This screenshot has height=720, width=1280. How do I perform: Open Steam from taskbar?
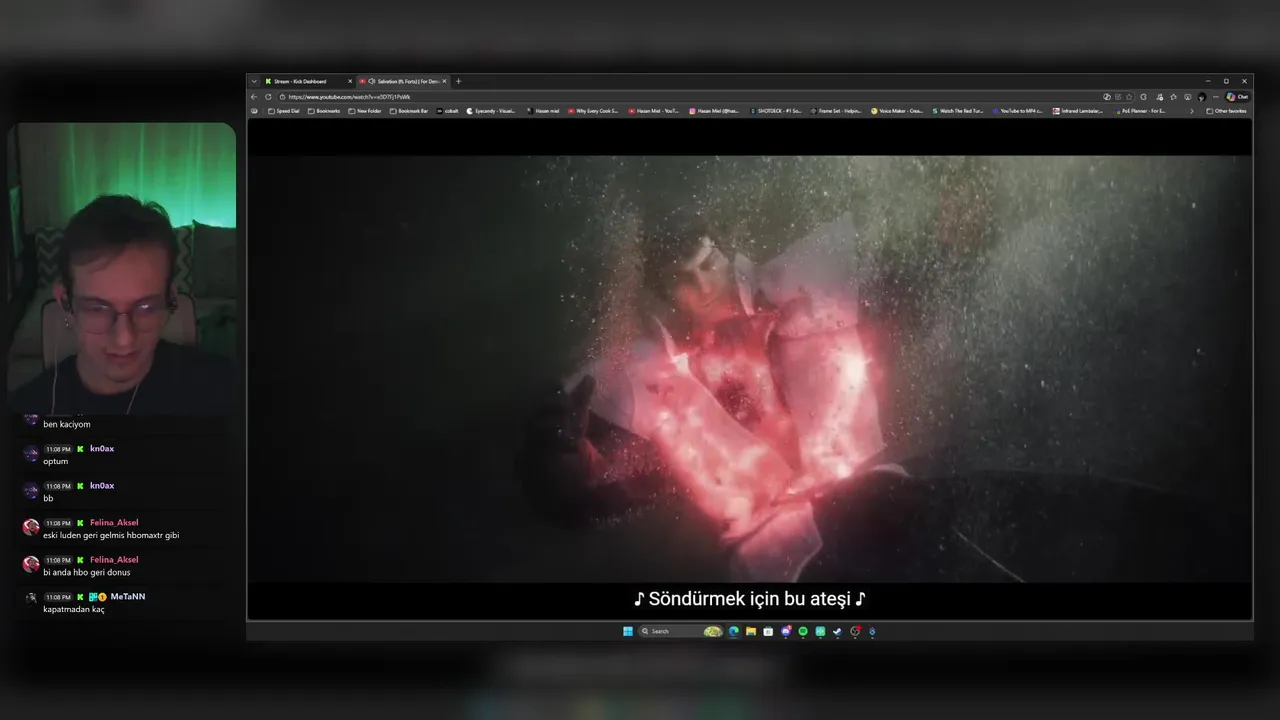point(837,631)
